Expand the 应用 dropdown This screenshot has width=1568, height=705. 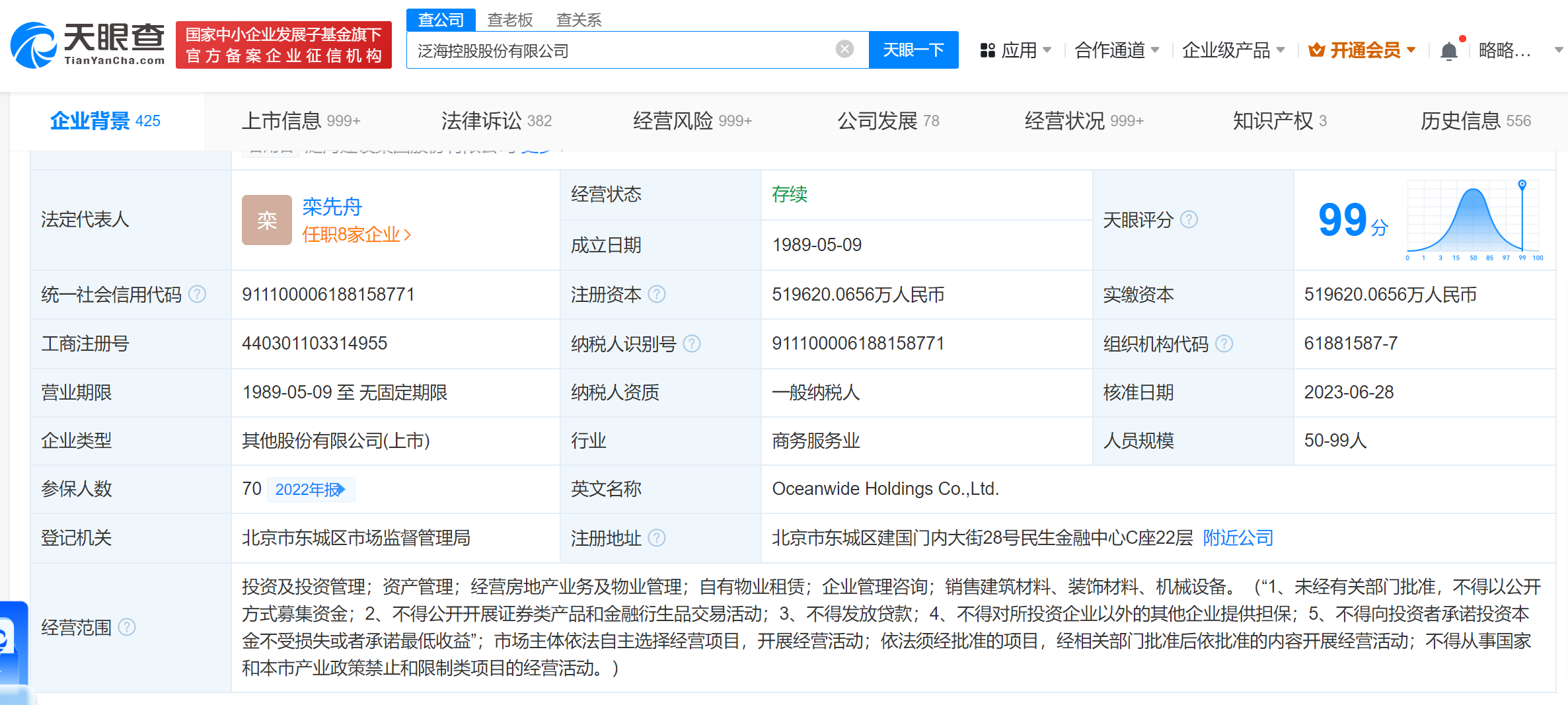tap(1047, 50)
